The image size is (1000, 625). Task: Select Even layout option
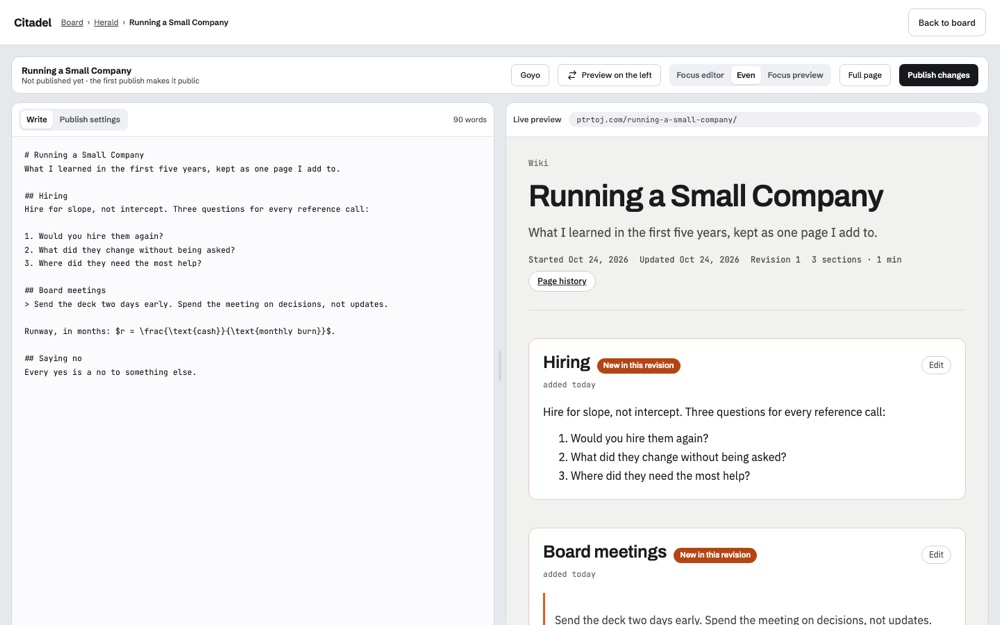(x=746, y=75)
